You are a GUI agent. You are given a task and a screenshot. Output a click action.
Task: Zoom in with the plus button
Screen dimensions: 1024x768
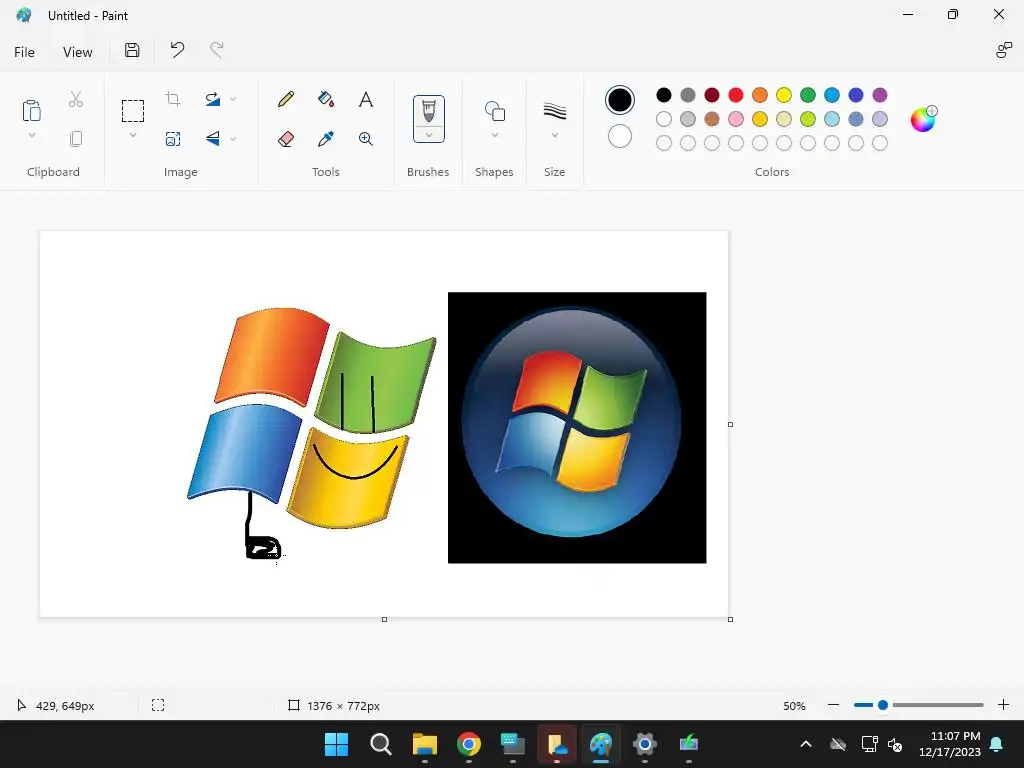click(x=1004, y=705)
